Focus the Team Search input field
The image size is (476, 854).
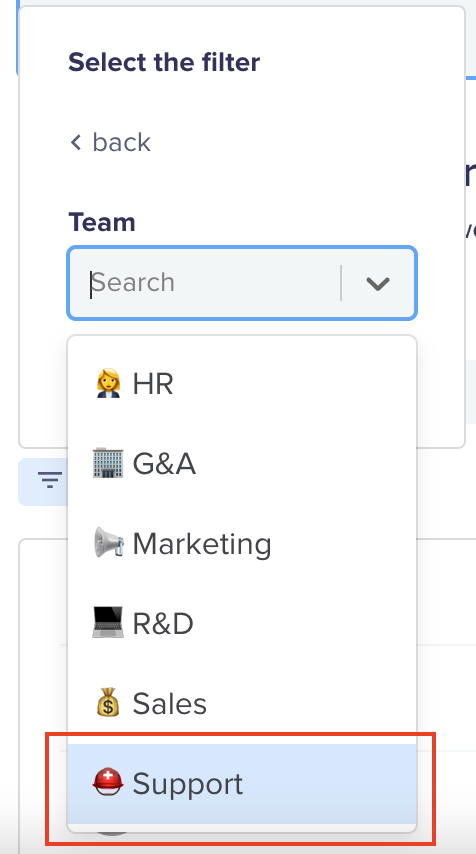pos(215,283)
